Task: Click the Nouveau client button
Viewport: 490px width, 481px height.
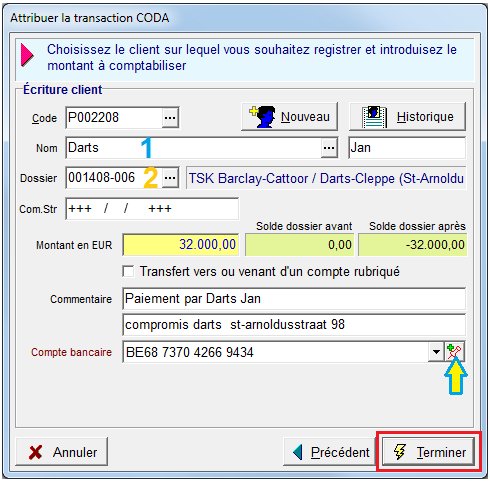Action: pos(289,117)
